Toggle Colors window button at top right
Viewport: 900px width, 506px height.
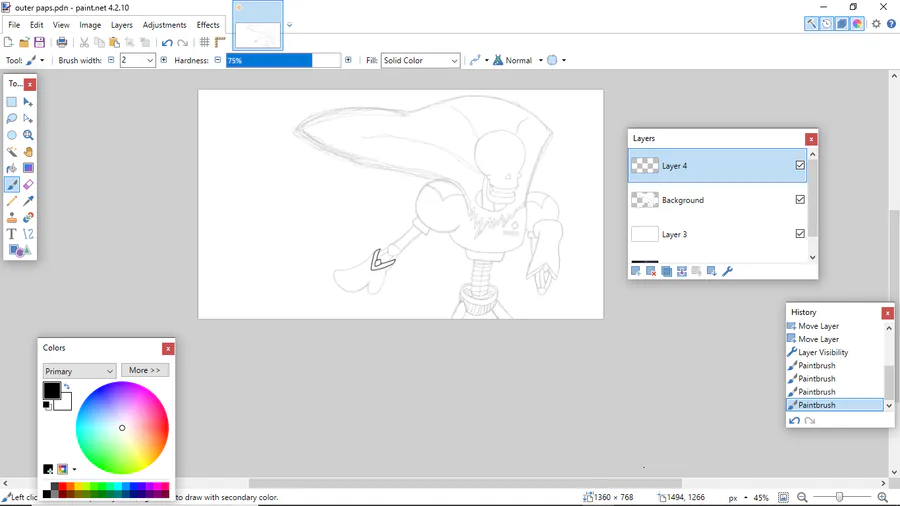[857, 24]
